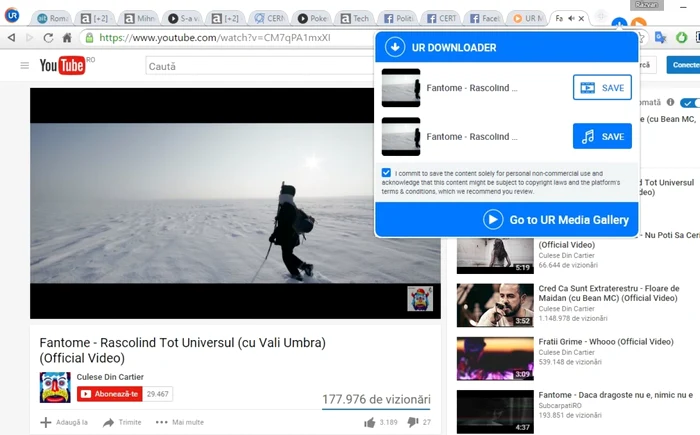Open the Fratii Grime - Whooo title link

click(606, 342)
